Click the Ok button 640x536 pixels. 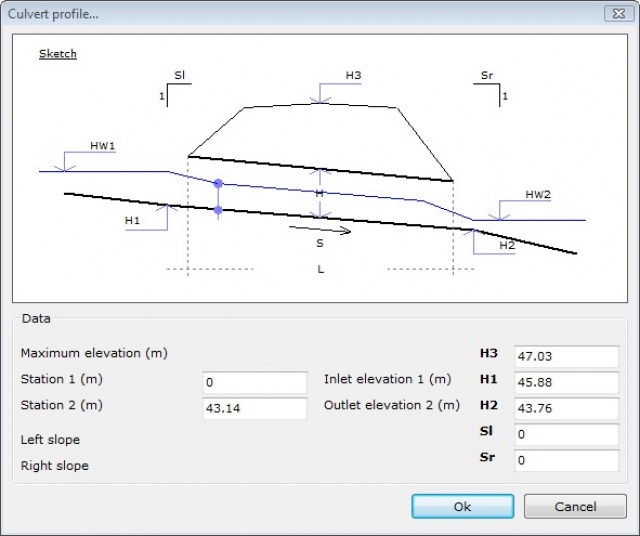pos(462,507)
